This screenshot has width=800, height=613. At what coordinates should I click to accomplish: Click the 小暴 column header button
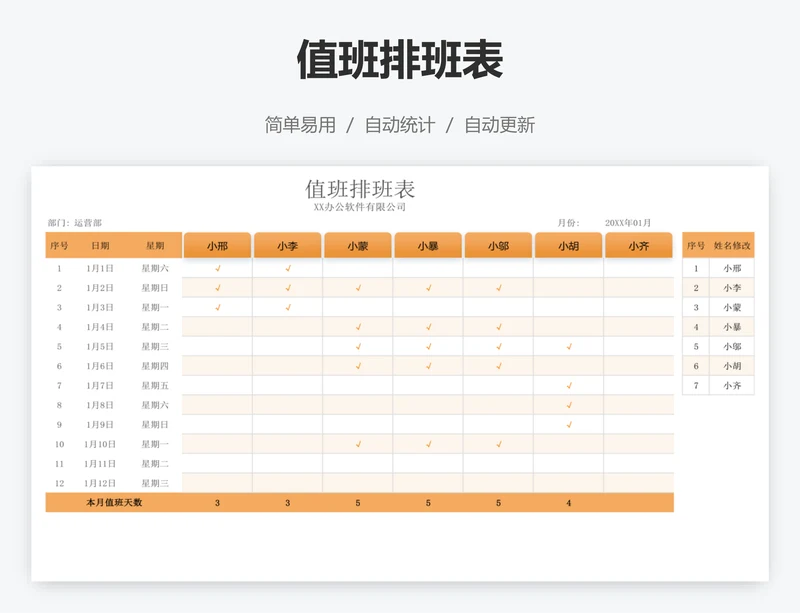point(428,246)
